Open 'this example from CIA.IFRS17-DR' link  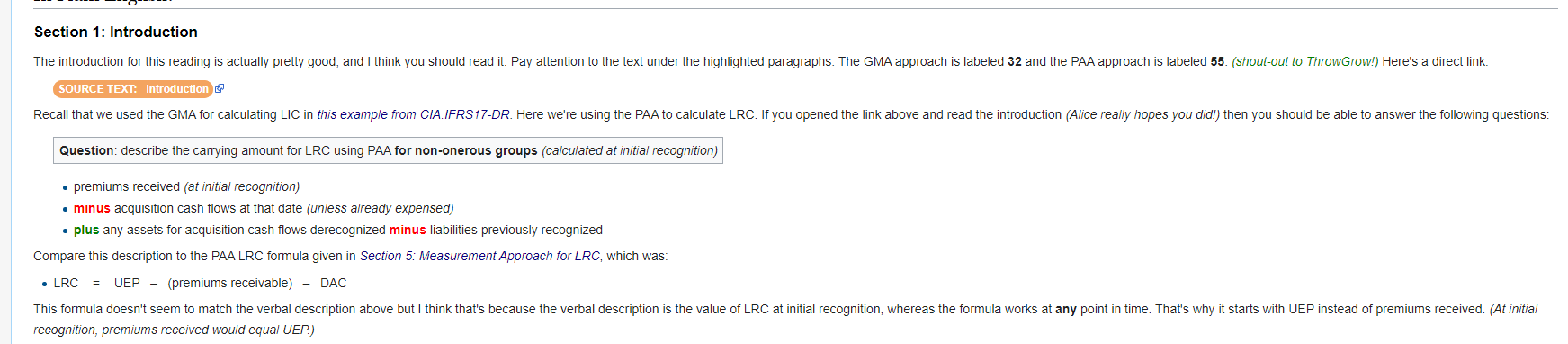coord(413,115)
